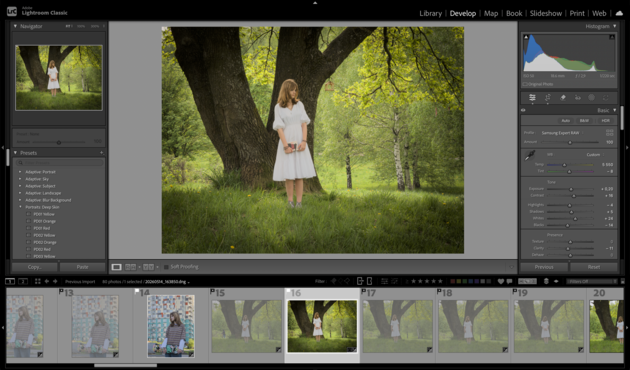Toggle before/after side-by-side view button
Screen dimensions: 630x370
(x=131, y=267)
